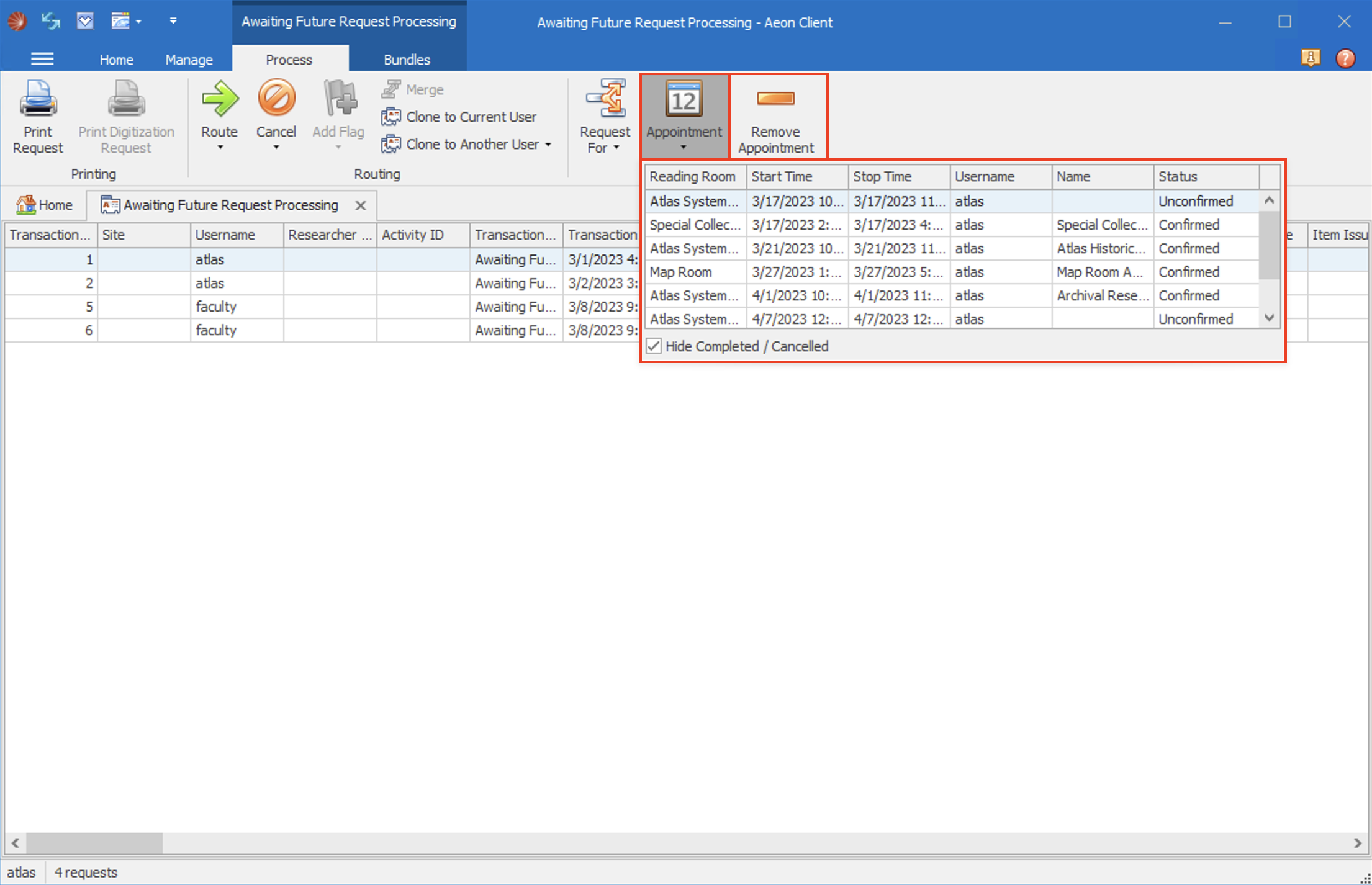1372x885 pixels.
Task: Expand the Route dropdown arrow
Action: (220, 146)
